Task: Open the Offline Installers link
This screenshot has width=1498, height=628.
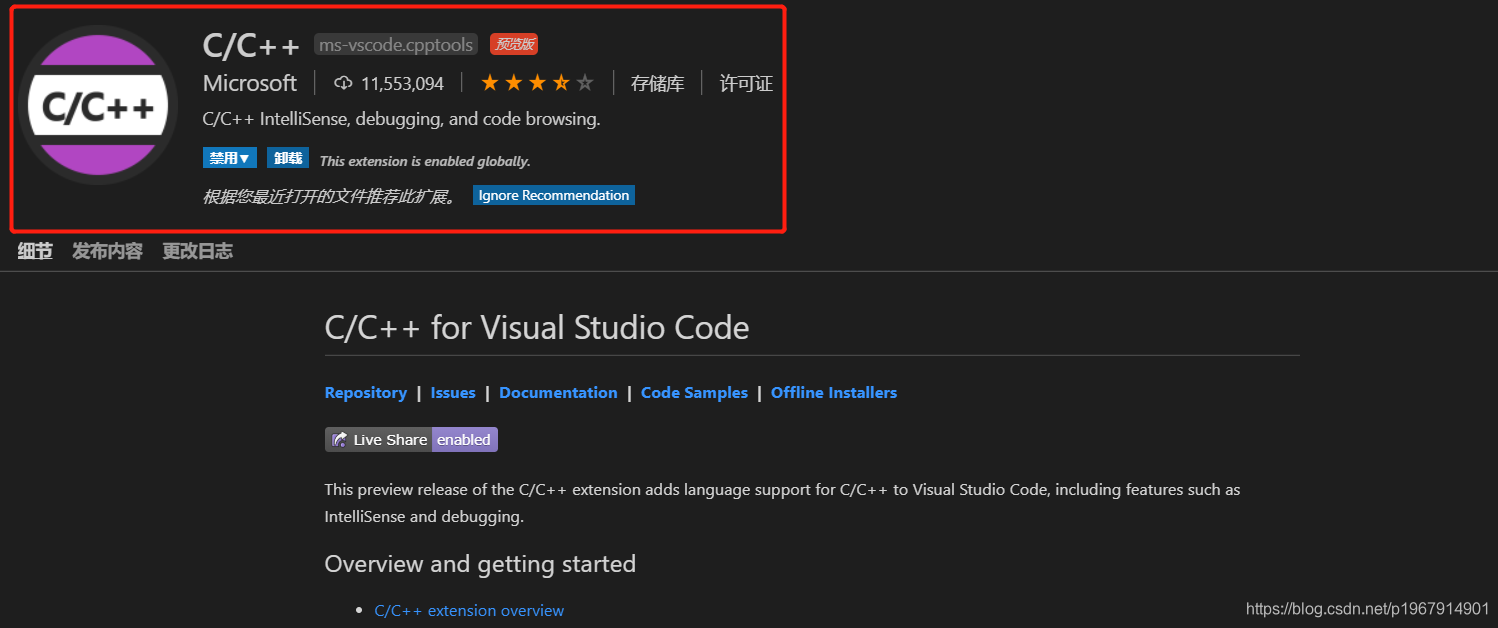Action: point(834,393)
